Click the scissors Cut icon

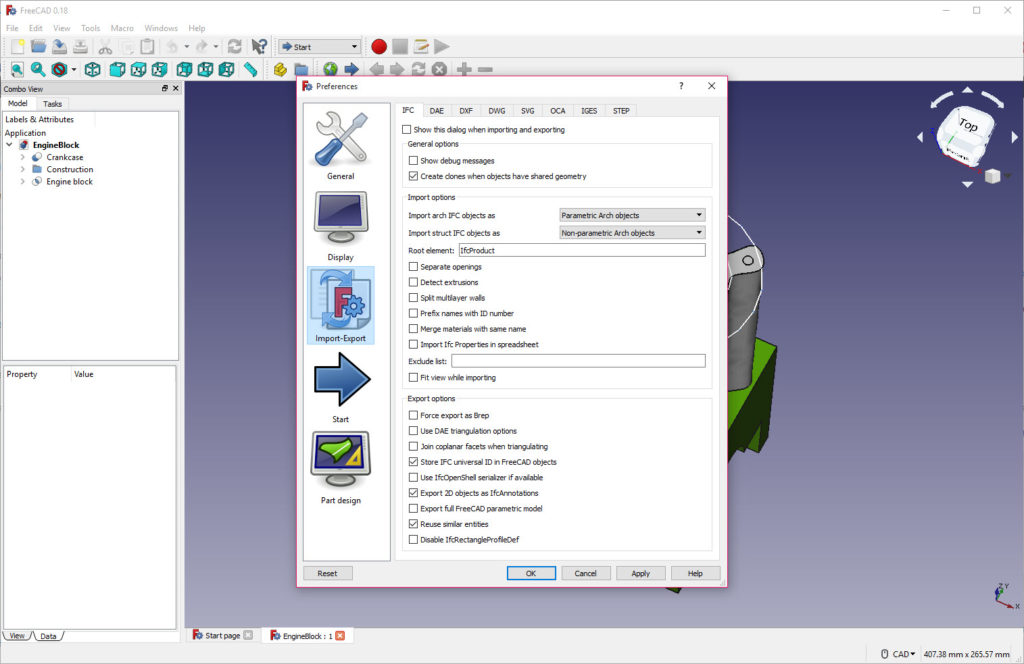click(x=105, y=46)
